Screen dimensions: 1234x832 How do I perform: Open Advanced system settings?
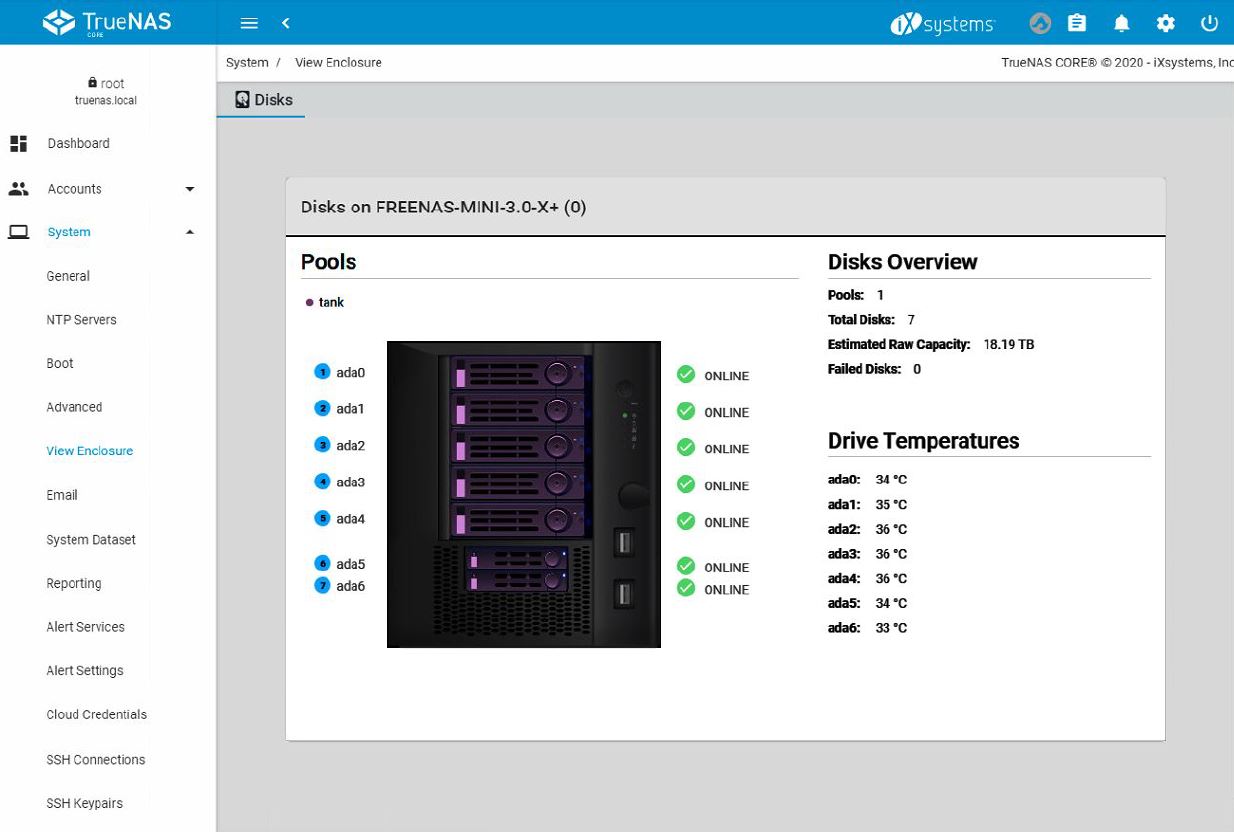(74, 407)
